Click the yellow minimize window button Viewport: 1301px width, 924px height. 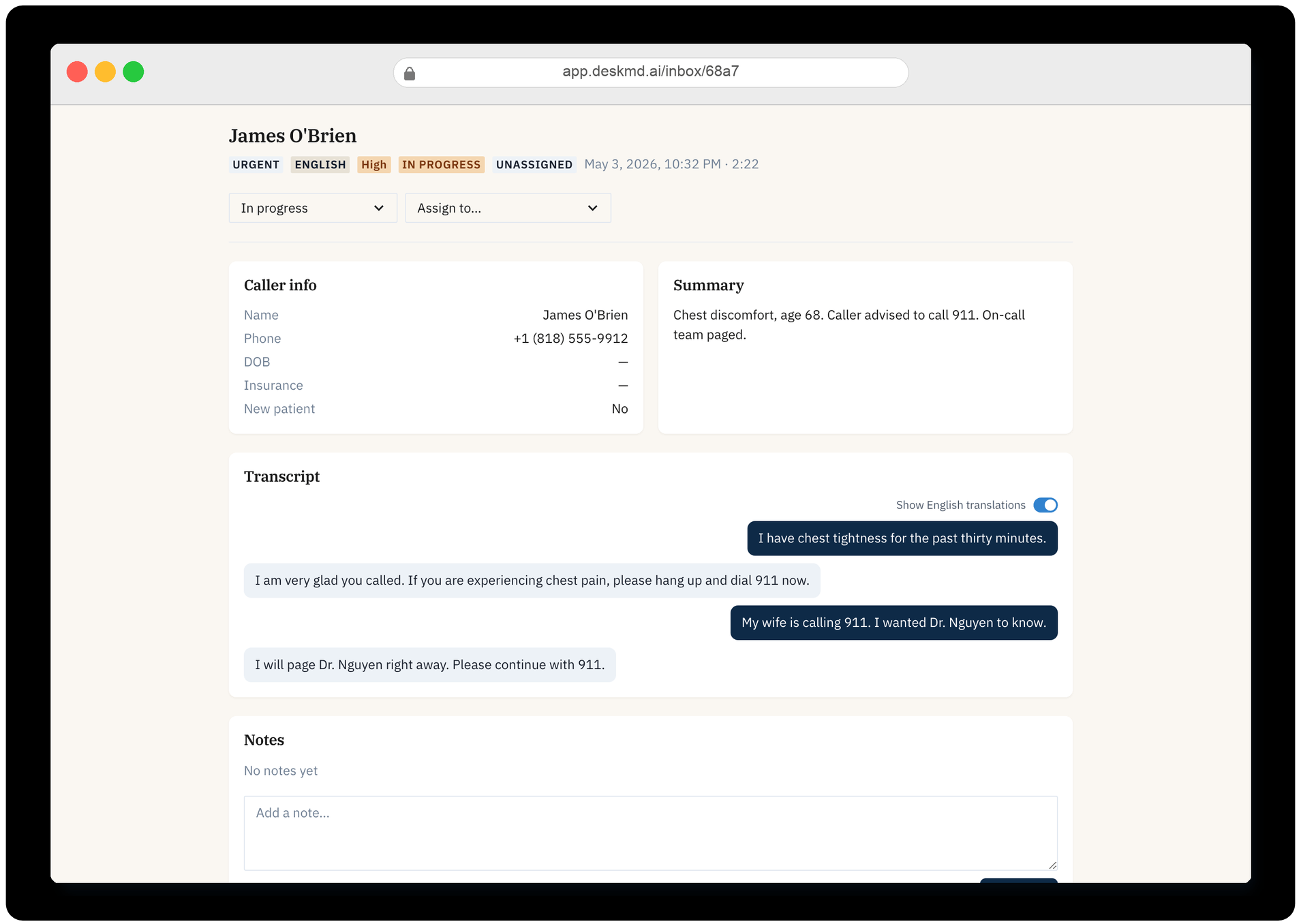point(105,72)
